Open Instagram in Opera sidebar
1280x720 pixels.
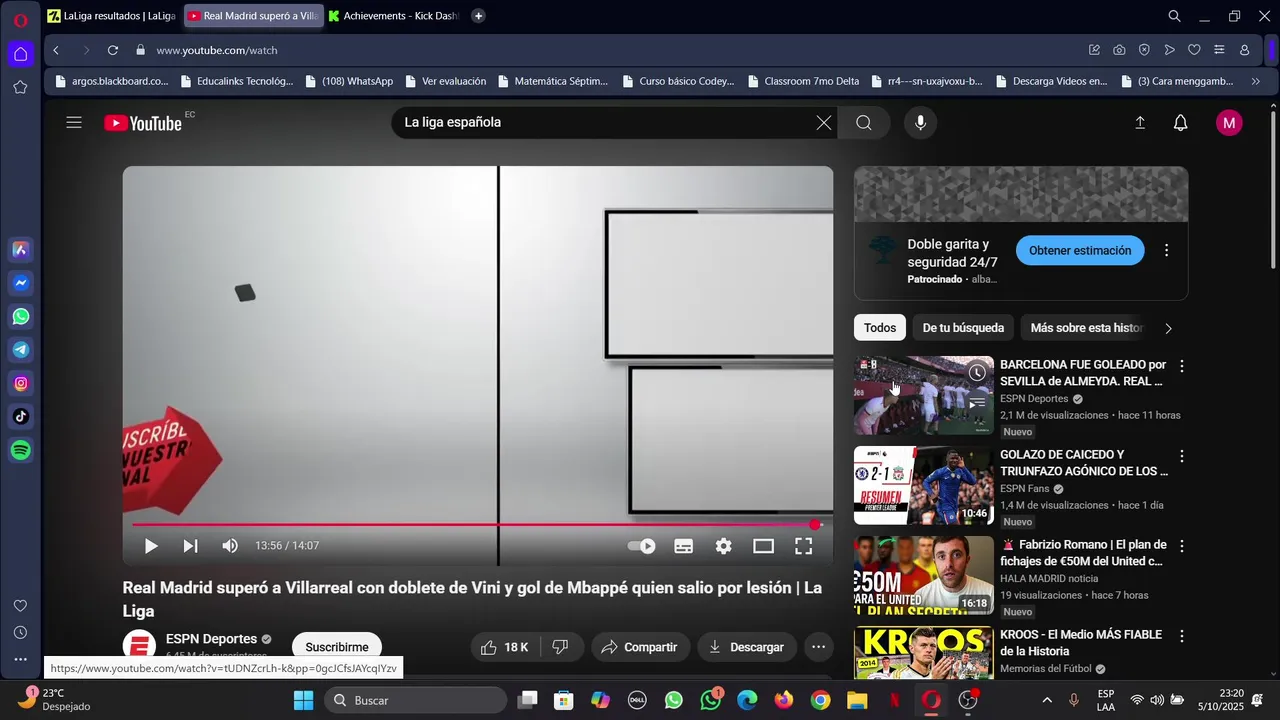pyautogui.click(x=21, y=384)
